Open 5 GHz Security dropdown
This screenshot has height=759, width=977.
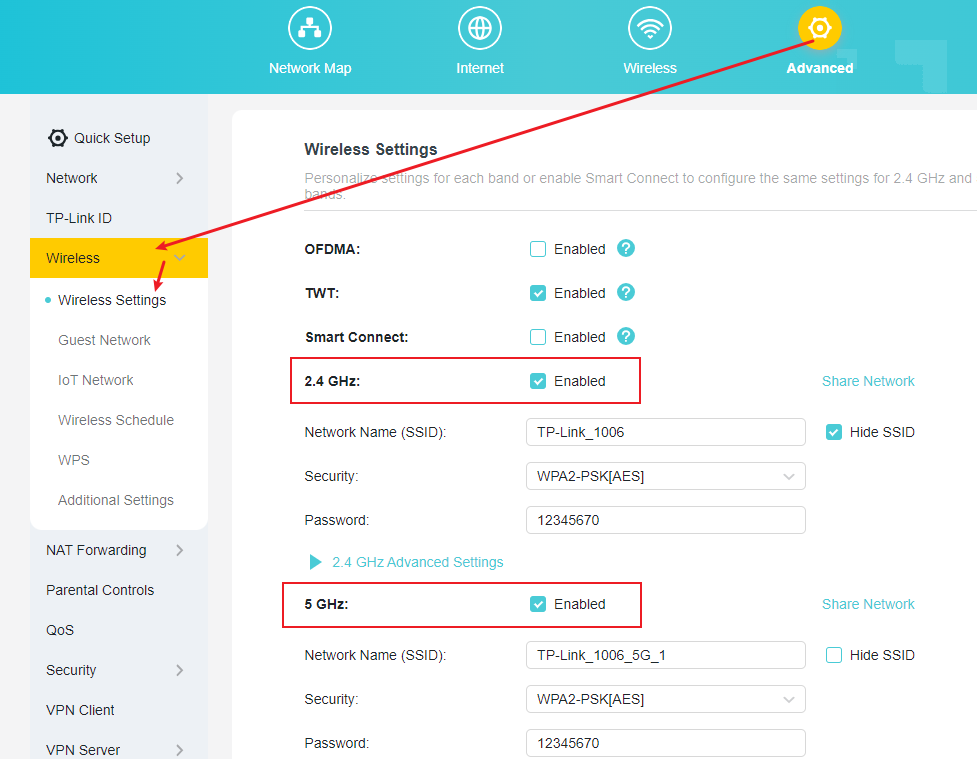pos(665,699)
